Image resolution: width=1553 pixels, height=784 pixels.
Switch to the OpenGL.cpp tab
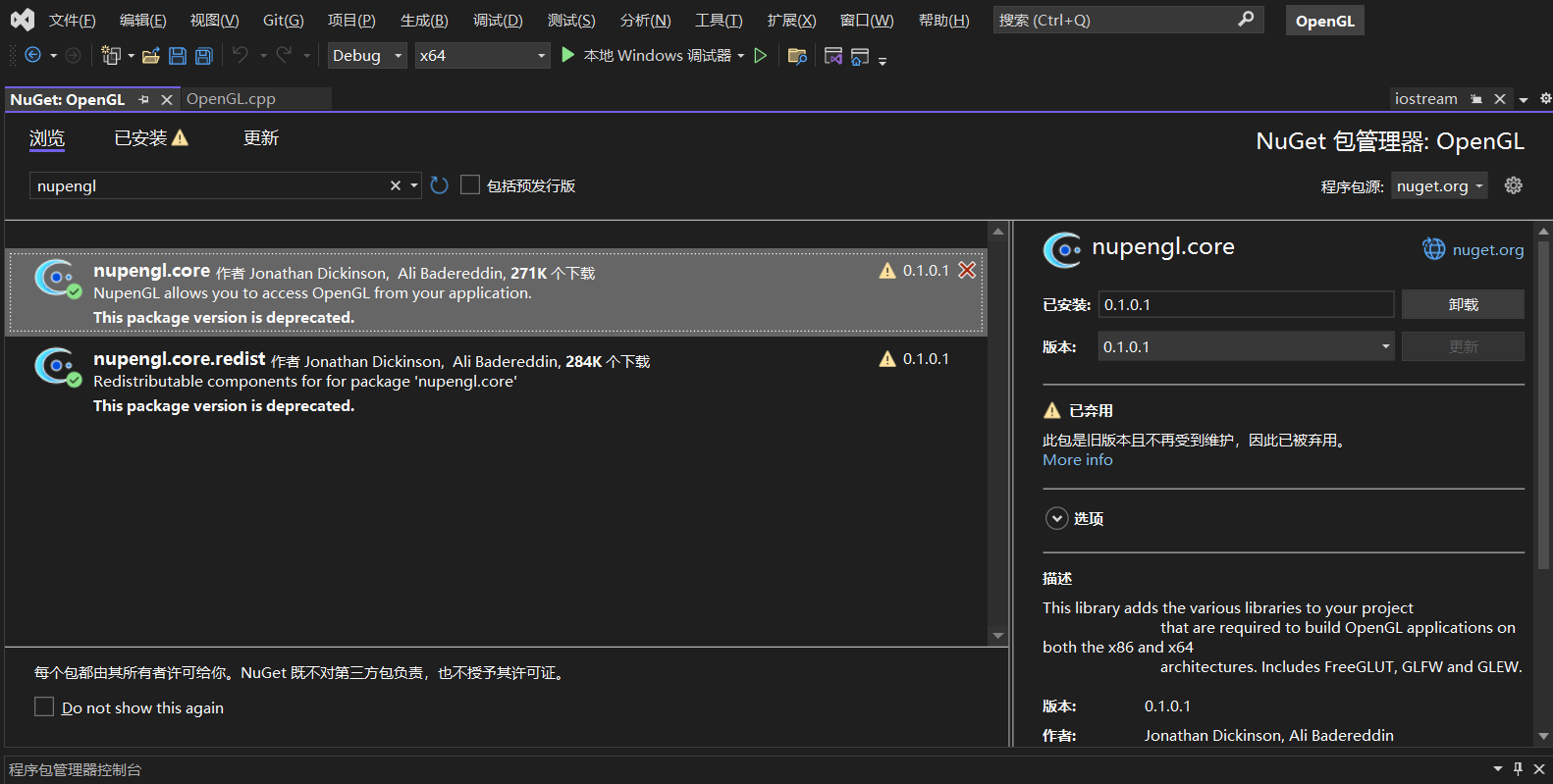pyautogui.click(x=231, y=99)
